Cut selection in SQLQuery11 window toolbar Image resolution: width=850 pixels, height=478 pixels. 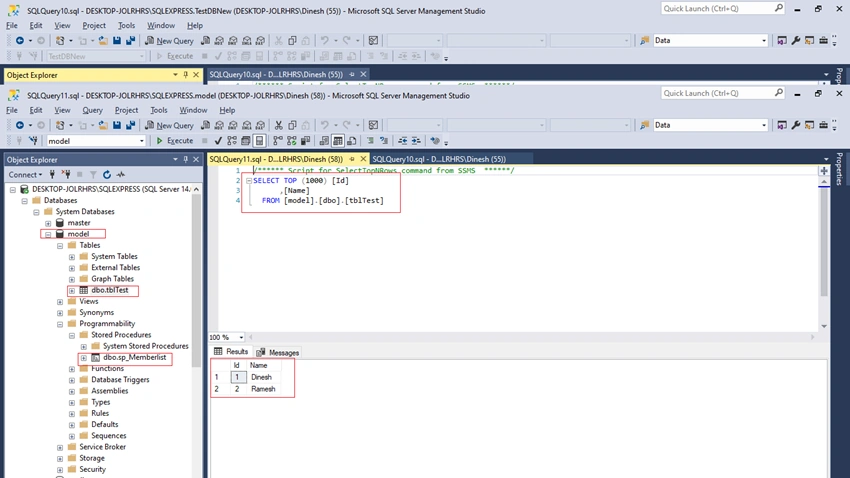coord(278,125)
